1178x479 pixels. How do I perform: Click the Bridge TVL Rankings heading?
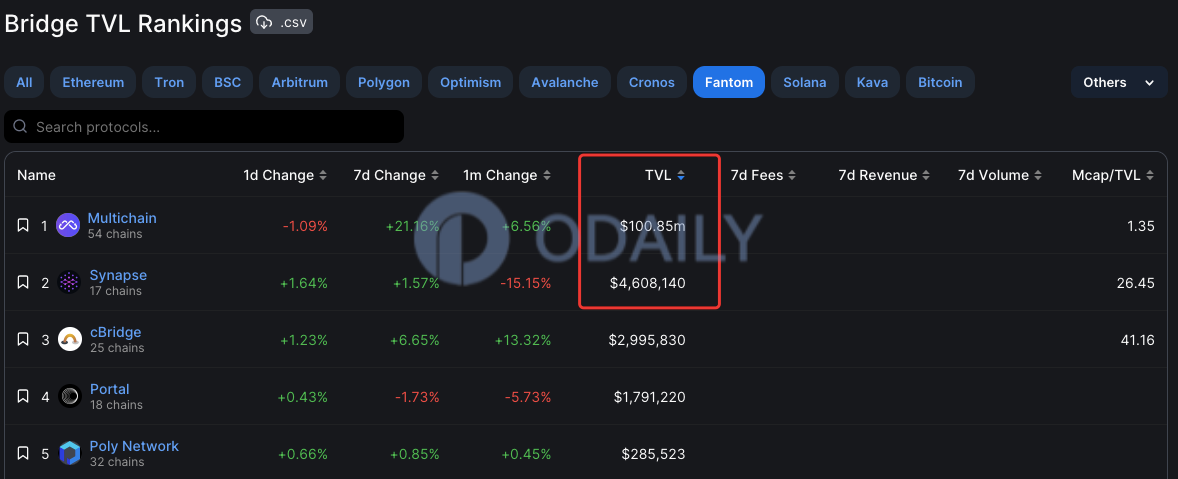[x=123, y=23]
